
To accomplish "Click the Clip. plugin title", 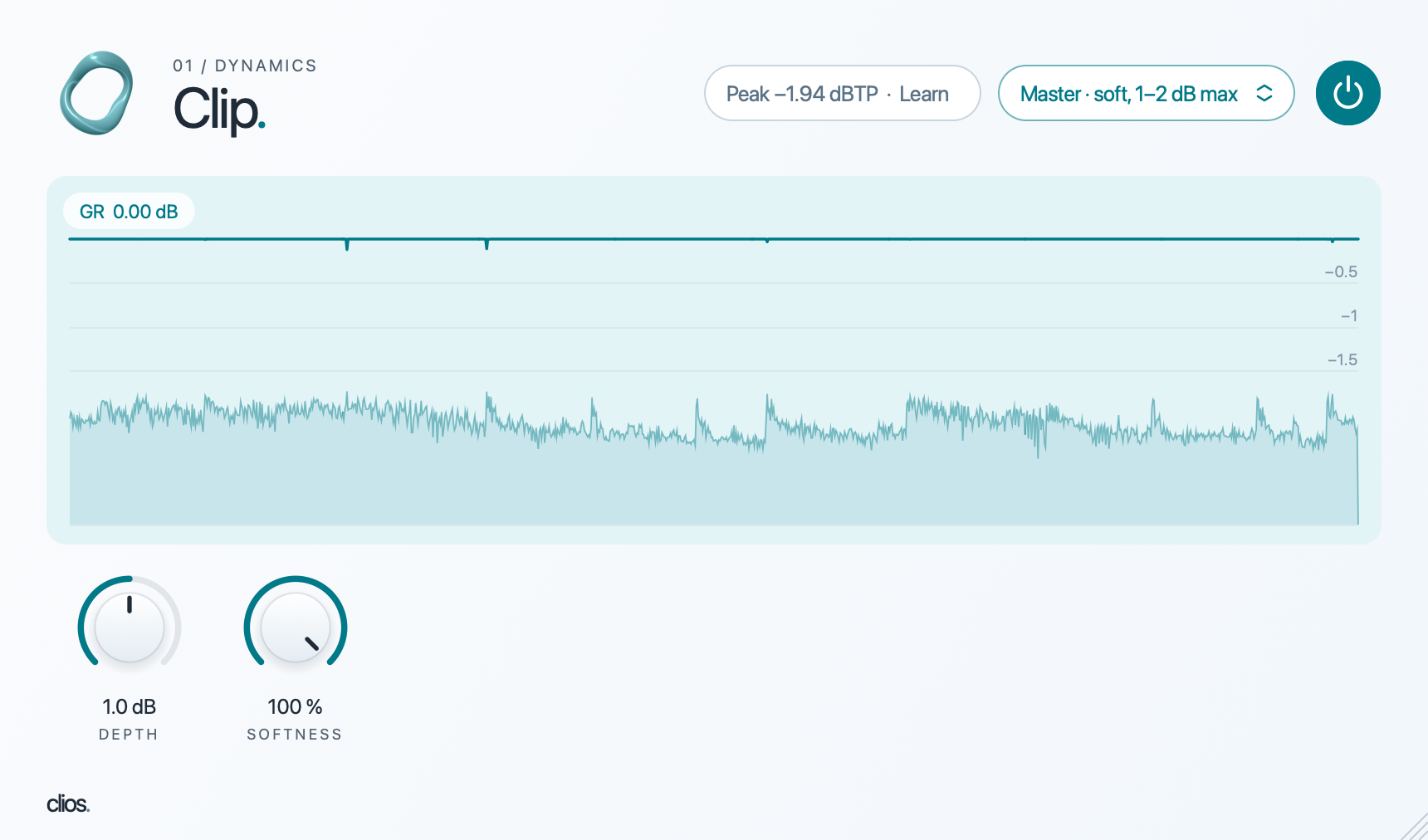I will tap(219, 110).
